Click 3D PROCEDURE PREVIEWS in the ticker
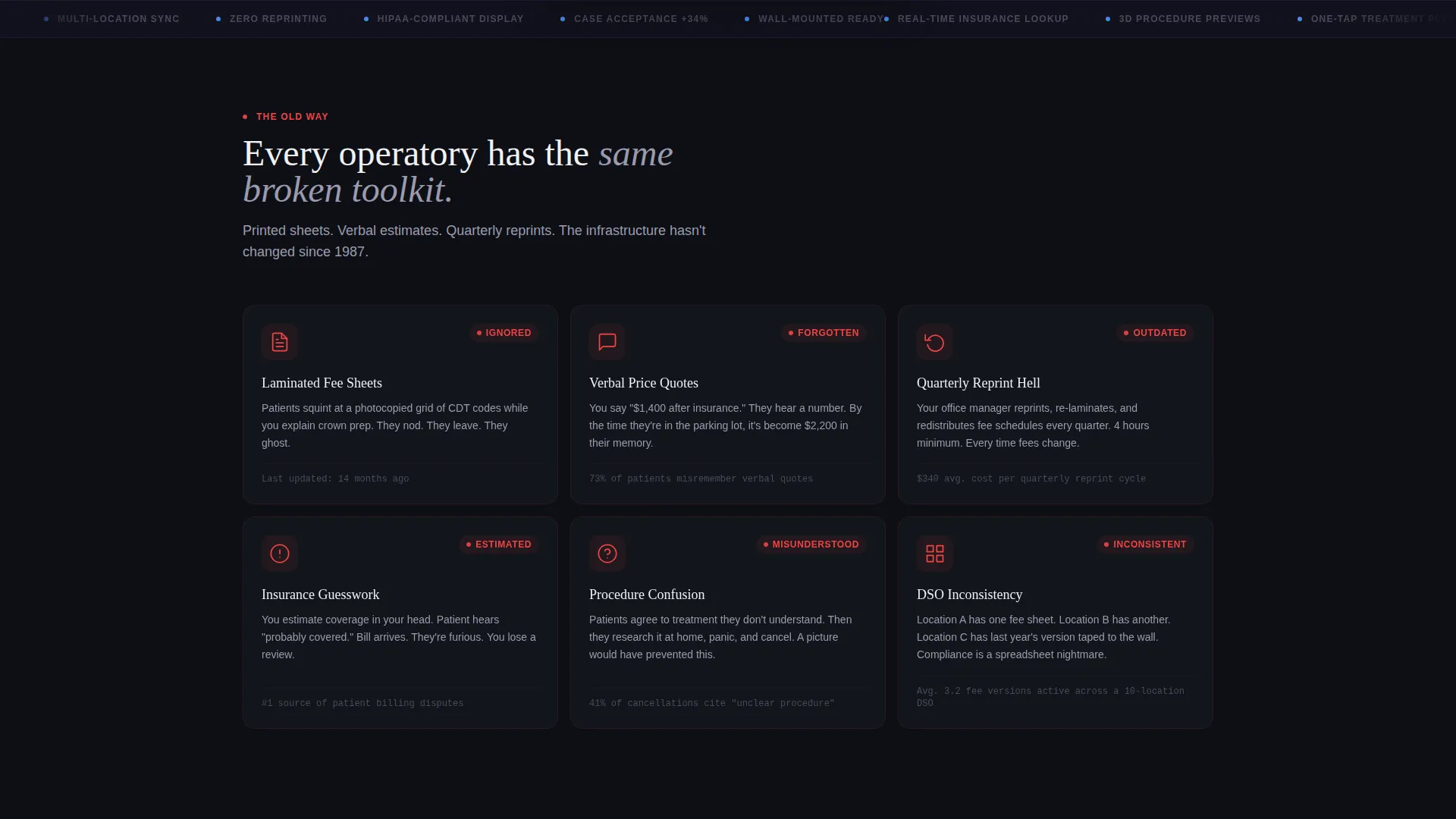Image resolution: width=1456 pixels, height=819 pixels. (1189, 19)
